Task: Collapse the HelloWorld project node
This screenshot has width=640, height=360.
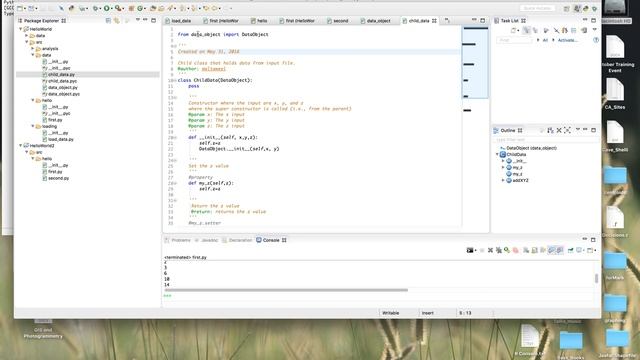Action: pyautogui.click(x=20, y=29)
